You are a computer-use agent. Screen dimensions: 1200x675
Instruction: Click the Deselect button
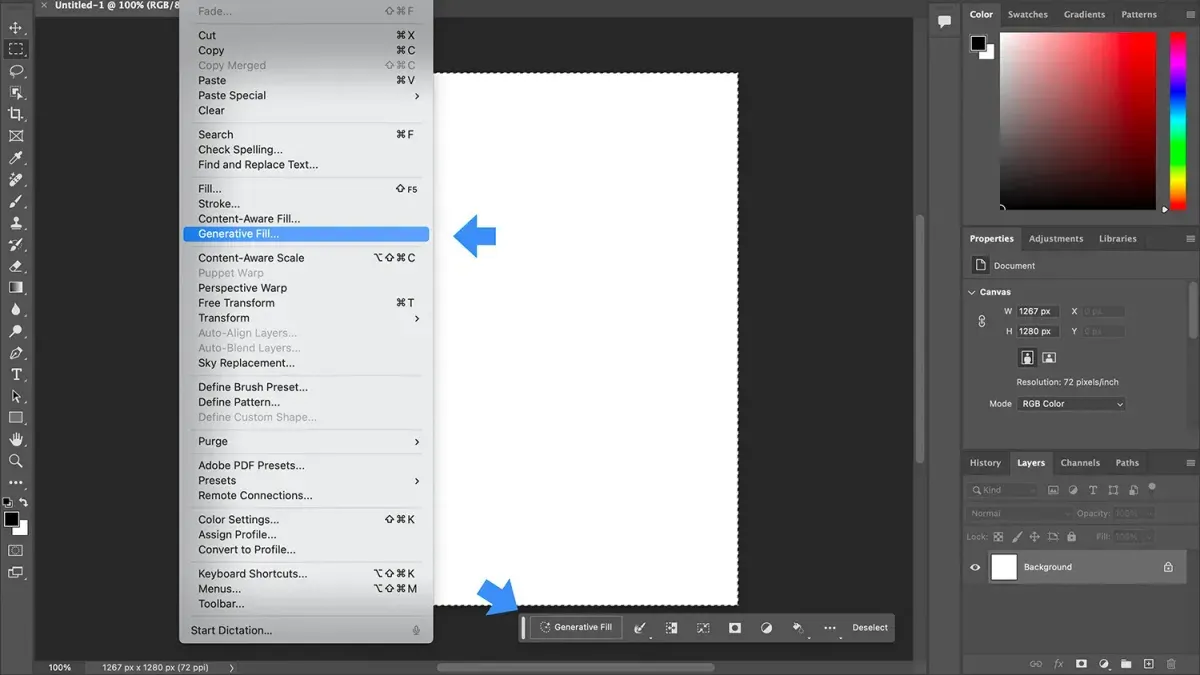870,628
